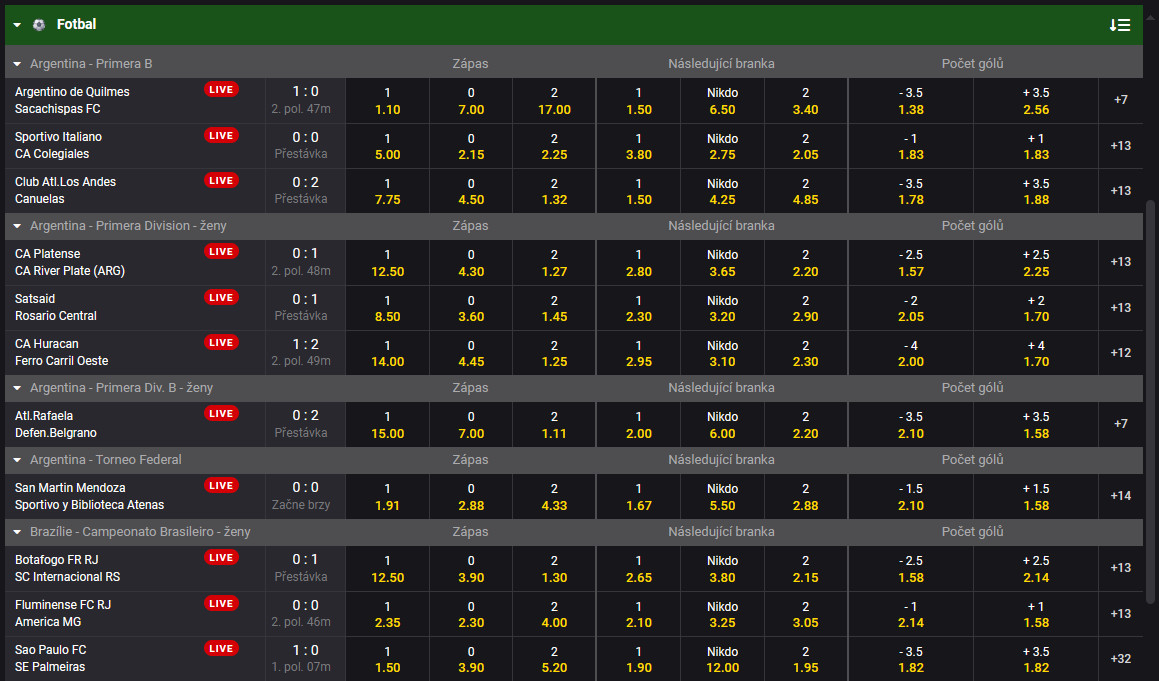Click LIVE badge for Club Atl.Los Andes match
The width and height of the screenshot is (1159, 681).
click(x=221, y=180)
